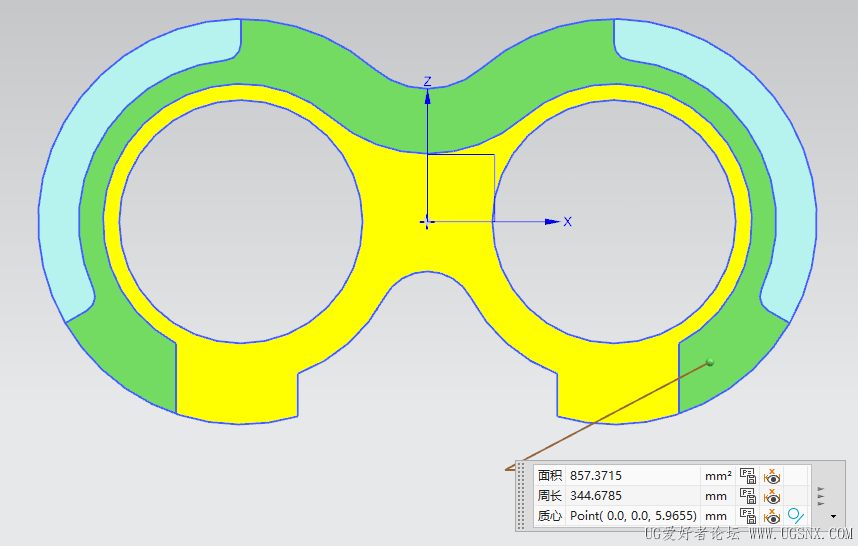Expand the measurement panel with triple arrows
The image size is (858, 546).
[x=821, y=496]
